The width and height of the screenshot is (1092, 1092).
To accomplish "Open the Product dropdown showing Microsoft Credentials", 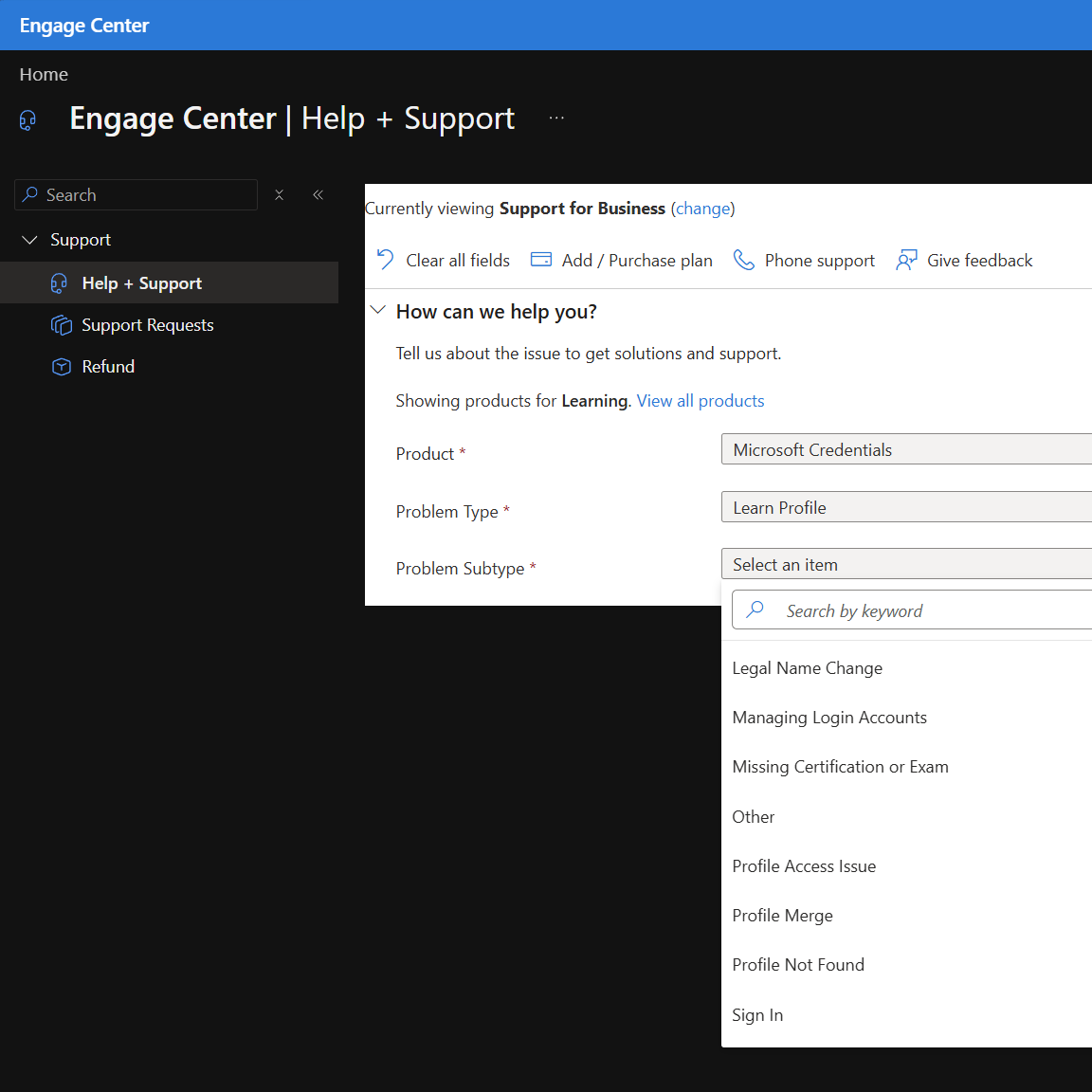I will [906, 449].
